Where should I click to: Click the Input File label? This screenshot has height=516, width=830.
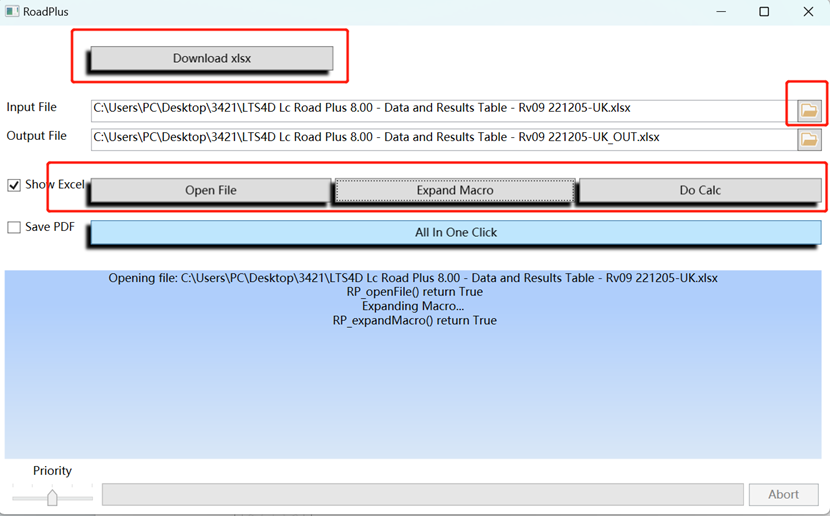click(x=31, y=107)
